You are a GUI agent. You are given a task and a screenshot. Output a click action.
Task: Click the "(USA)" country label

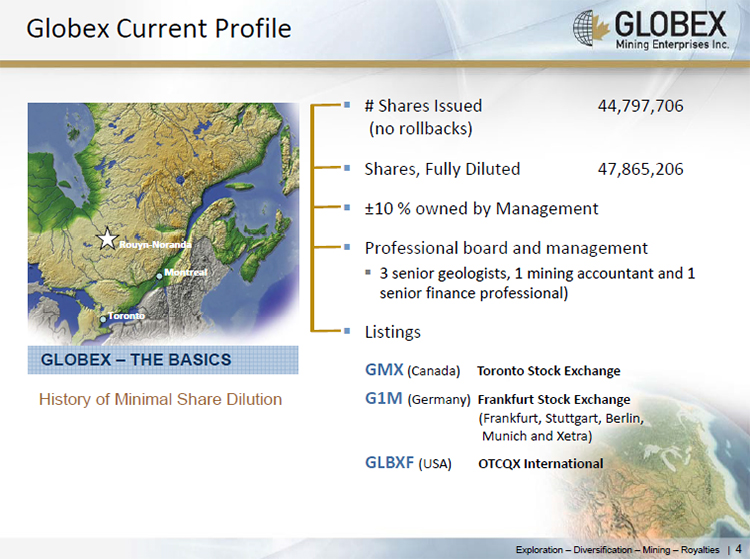(x=435, y=464)
